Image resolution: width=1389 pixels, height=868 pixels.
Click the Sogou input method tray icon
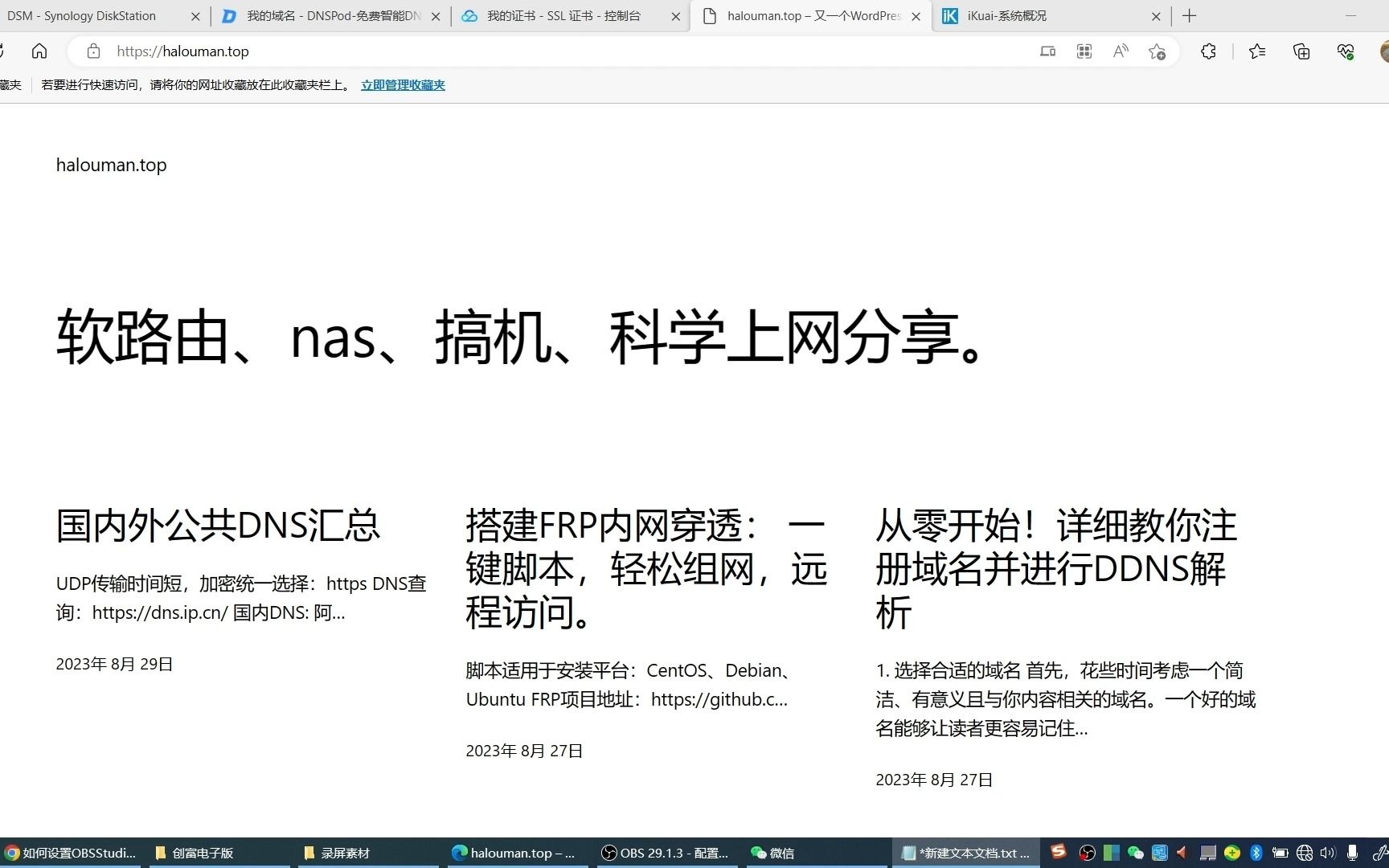1059,851
